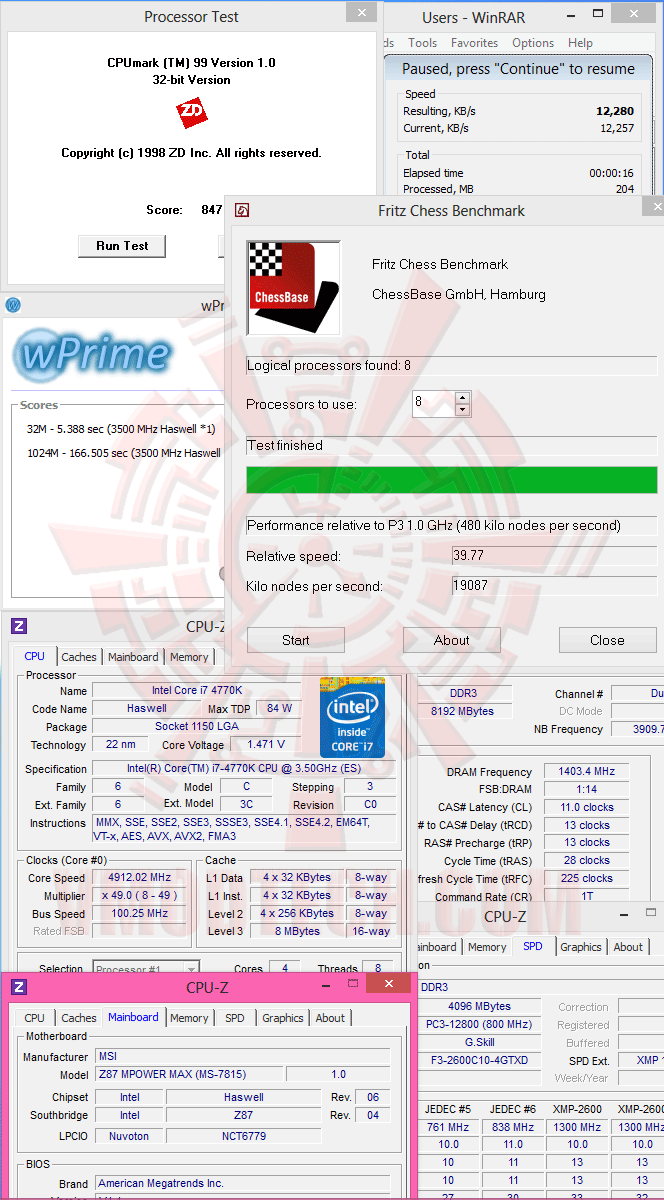Click the CAS# Latency 11.0 clocks value
This screenshot has height=1200, width=664.
tap(586, 808)
